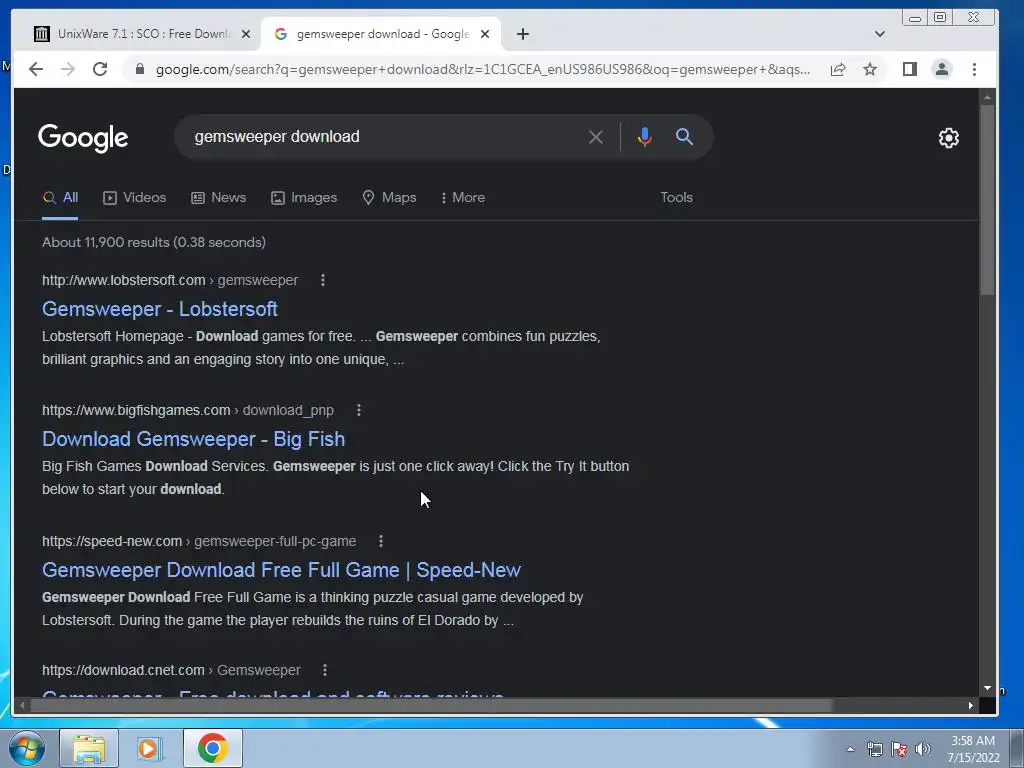Open options for download.cnet.com result
This screenshot has width=1024, height=768.
click(x=325, y=670)
